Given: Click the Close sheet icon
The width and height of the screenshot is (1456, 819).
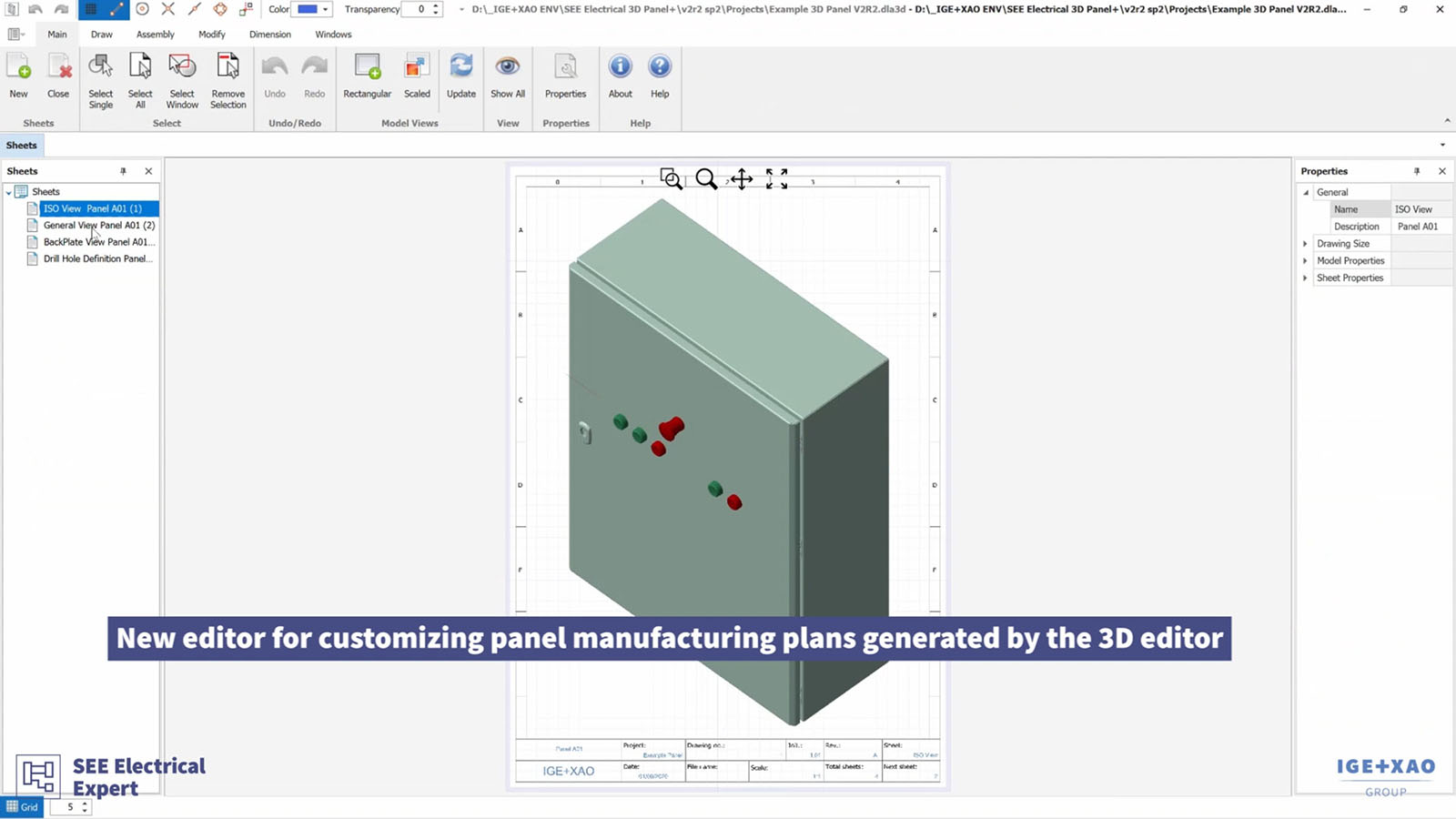Looking at the screenshot, I should tap(58, 67).
